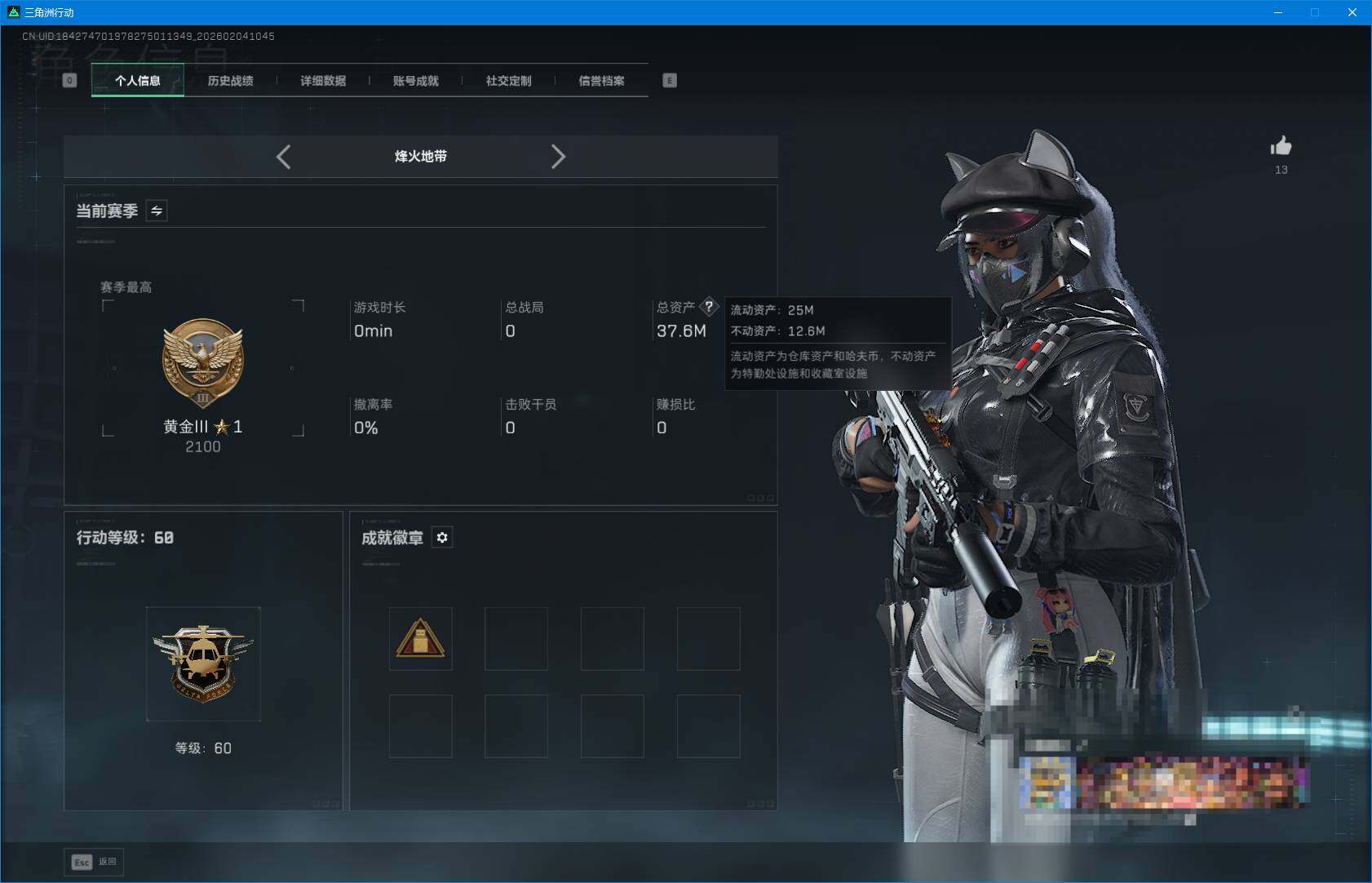The image size is (1372, 883).
Task: Click the 黄金III season rank emblem
Action: (x=203, y=362)
